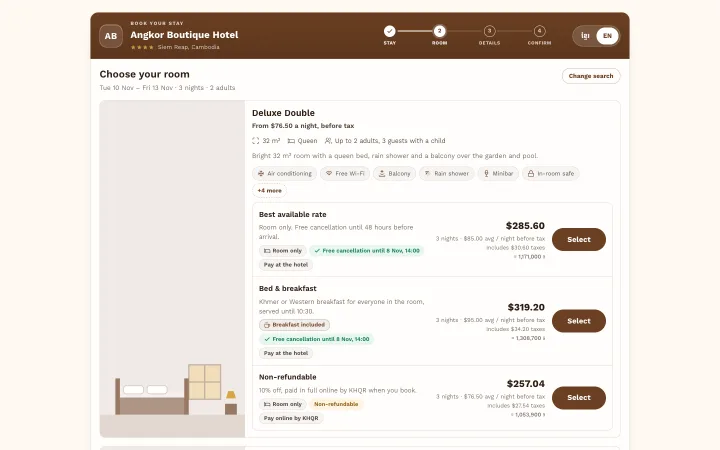
Task: Click Room only tag under Best available rate
Action: pos(283,251)
